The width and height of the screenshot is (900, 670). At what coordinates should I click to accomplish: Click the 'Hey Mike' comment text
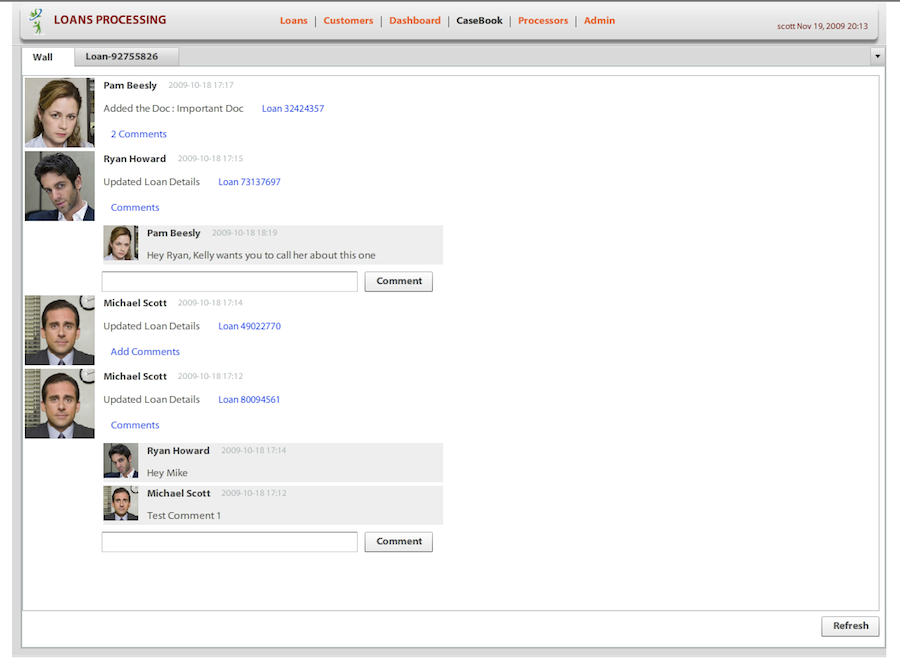point(167,473)
